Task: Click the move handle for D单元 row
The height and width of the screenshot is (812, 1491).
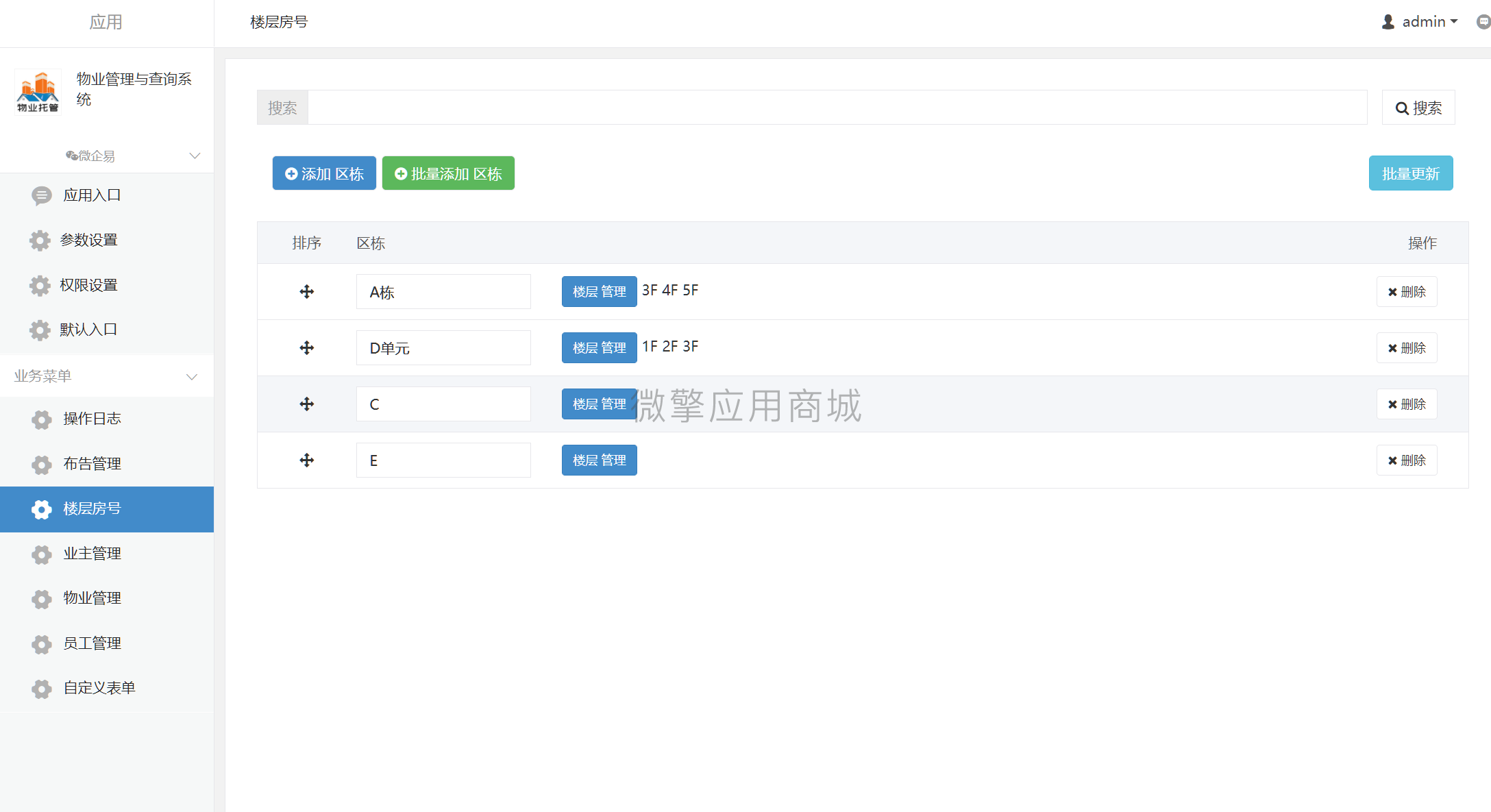Action: [307, 348]
